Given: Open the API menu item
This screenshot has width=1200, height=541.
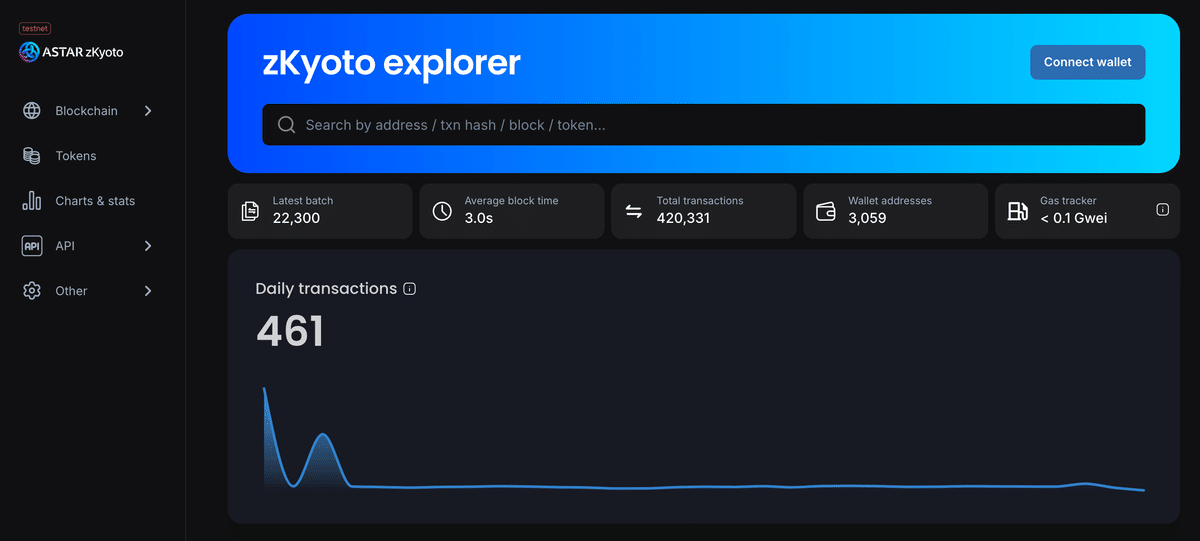Looking at the screenshot, I should click(88, 246).
